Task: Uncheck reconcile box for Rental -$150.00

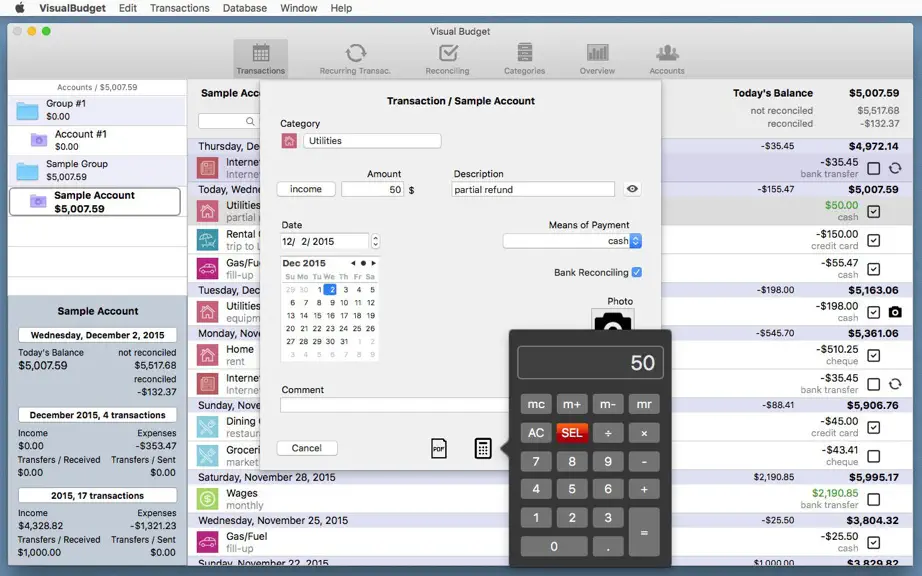Action: (874, 240)
